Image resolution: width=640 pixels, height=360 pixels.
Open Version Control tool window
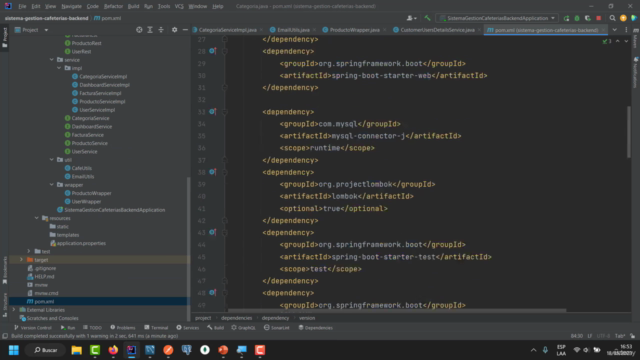click(33, 327)
